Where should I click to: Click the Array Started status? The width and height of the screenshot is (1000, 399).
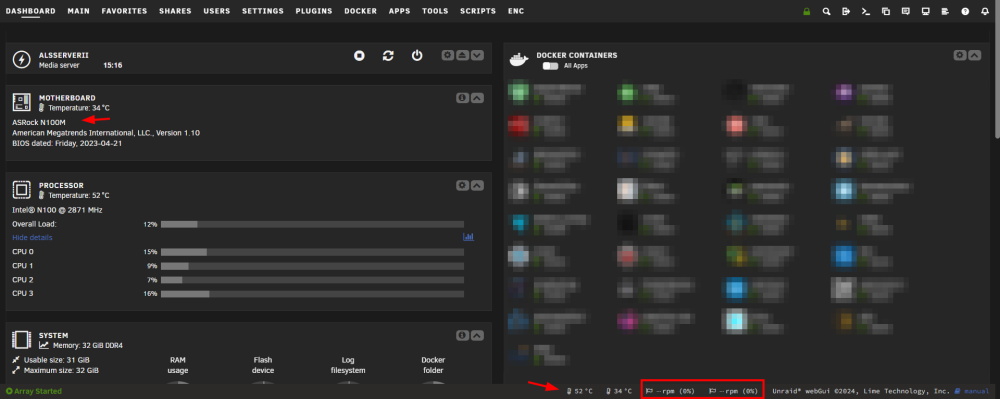coord(34,391)
